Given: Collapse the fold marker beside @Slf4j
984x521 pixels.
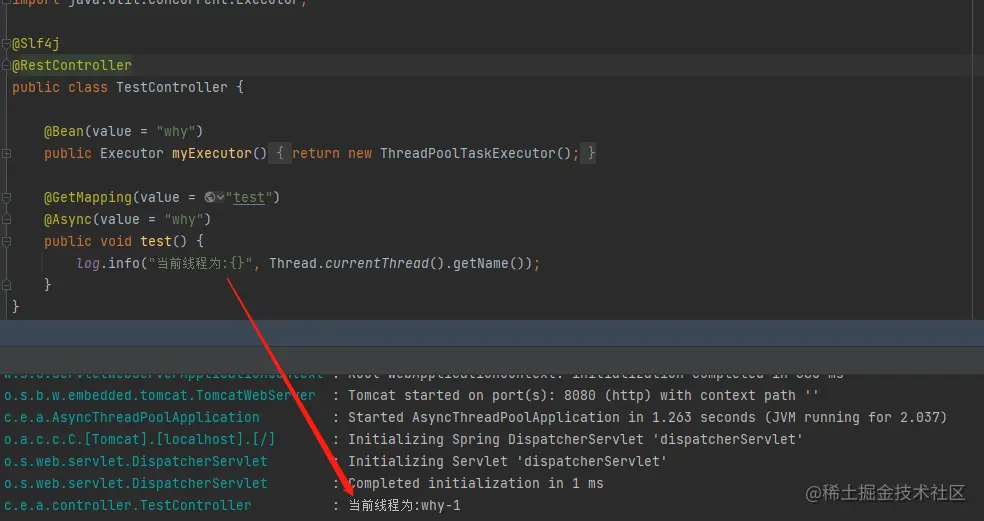Looking at the screenshot, I should pos(6,43).
